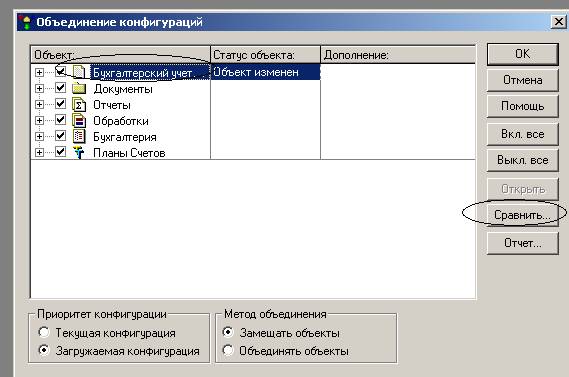569x377 pixels.
Task: Select the Бухгалтерия row label
Action: coord(125,137)
